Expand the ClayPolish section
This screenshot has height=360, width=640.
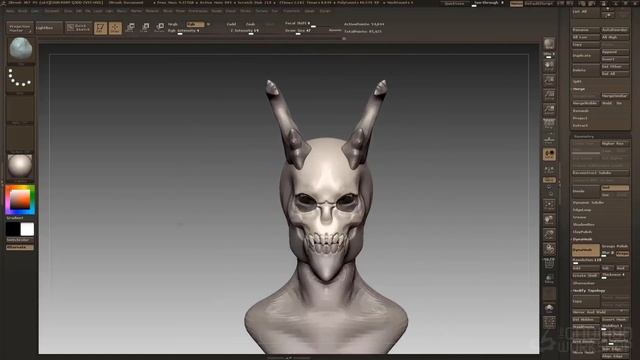[582, 232]
